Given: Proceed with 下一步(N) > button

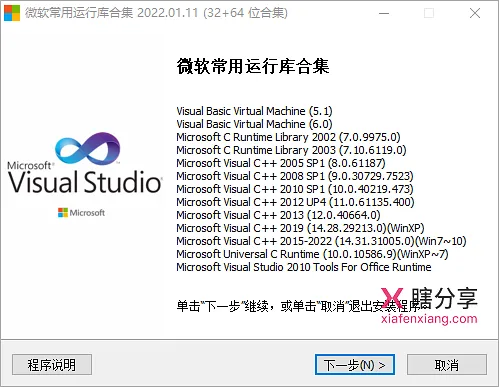Looking at the screenshot, I should (x=355, y=365).
